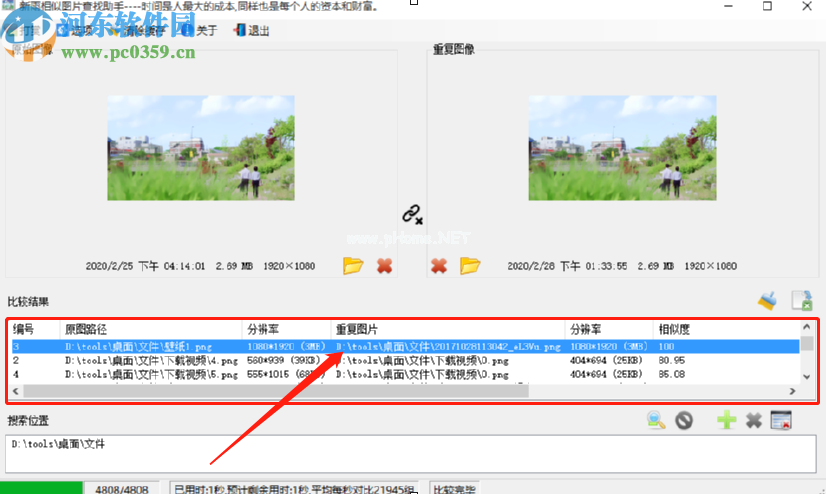
Task: Start search with magnifier icon
Action: (656, 420)
